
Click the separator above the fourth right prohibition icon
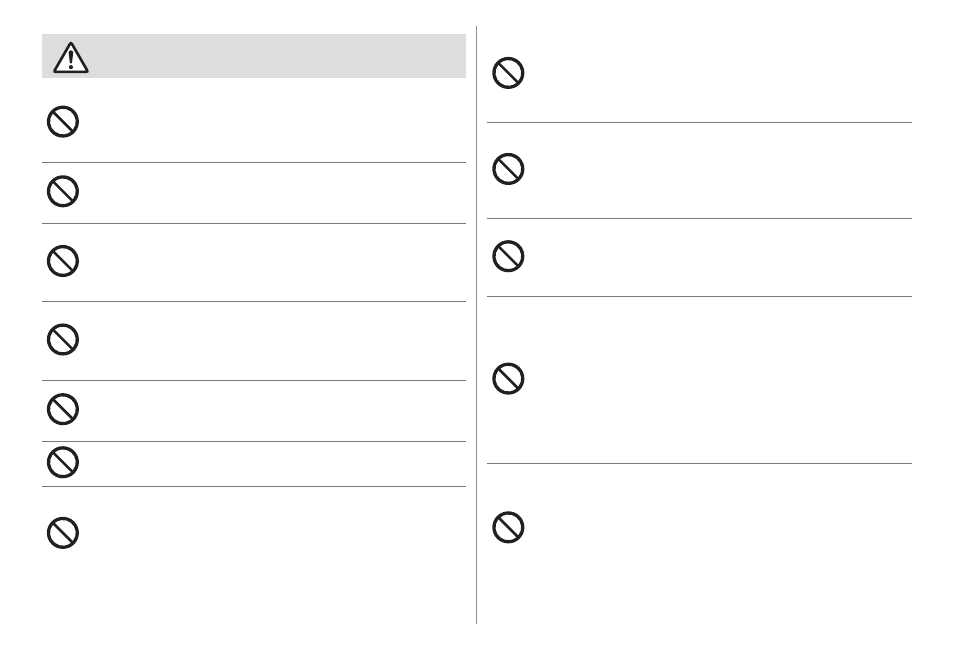[699, 297]
